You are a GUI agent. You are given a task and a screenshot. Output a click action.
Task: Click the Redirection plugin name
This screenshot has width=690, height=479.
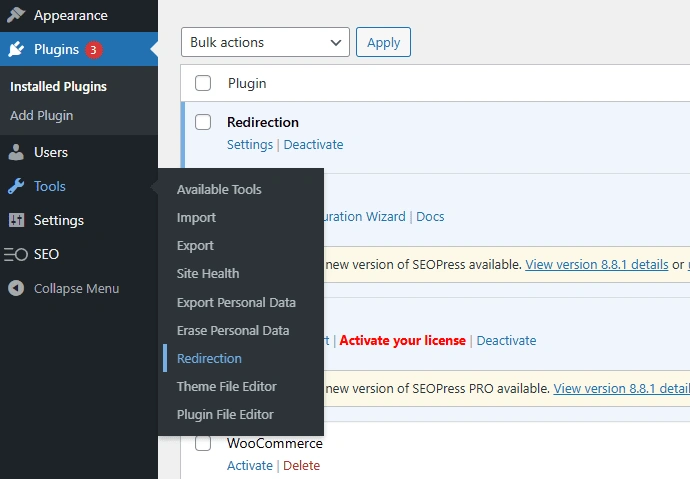(263, 122)
